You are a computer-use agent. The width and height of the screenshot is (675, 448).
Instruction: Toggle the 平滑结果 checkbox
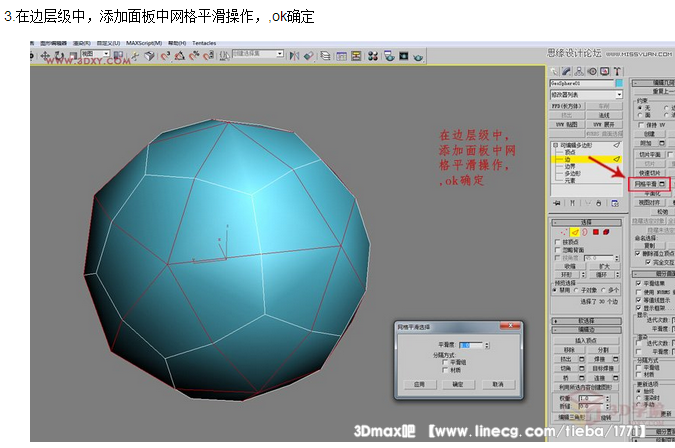pyautogui.click(x=638, y=283)
